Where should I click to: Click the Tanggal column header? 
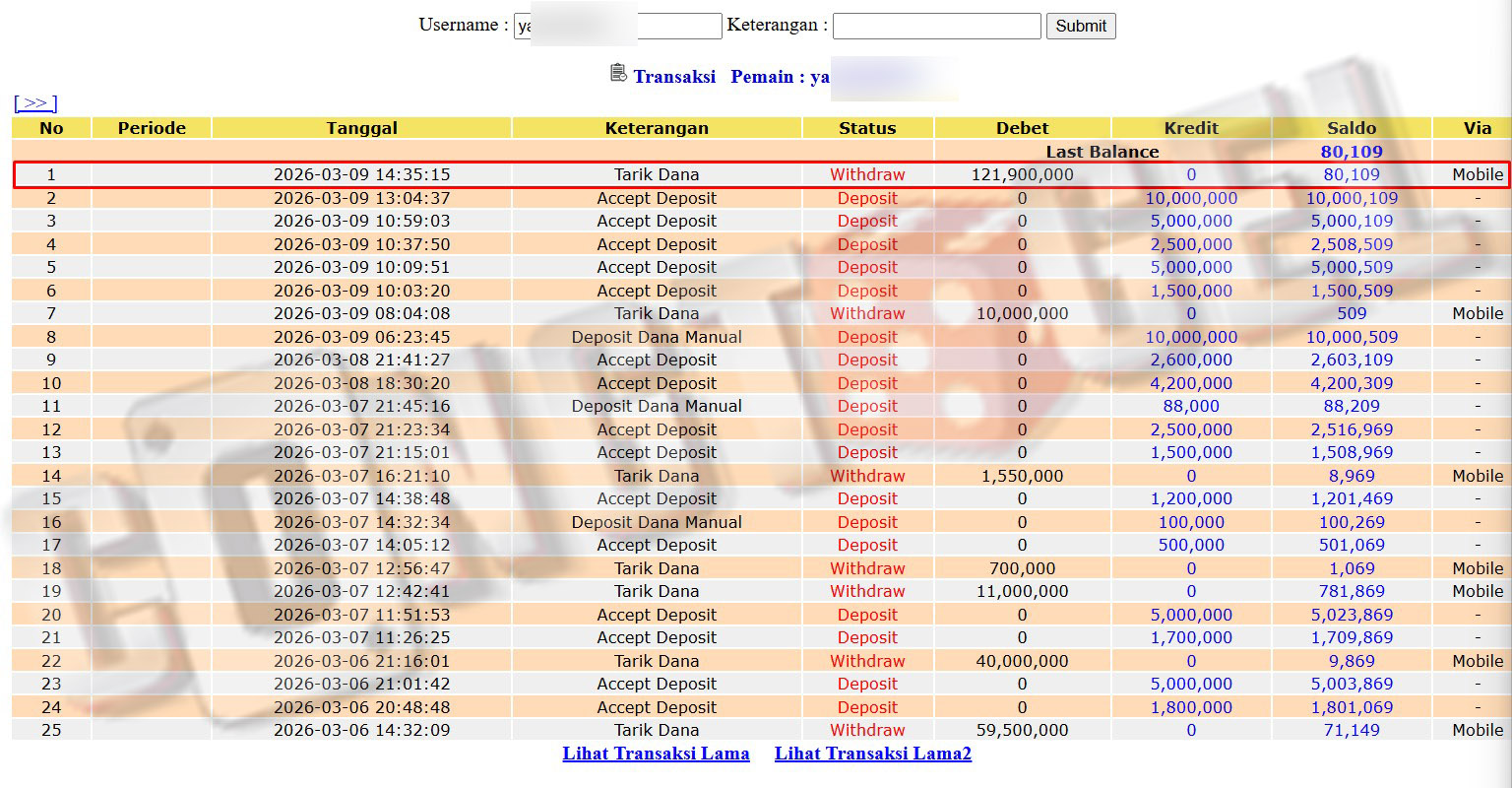(x=361, y=128)
